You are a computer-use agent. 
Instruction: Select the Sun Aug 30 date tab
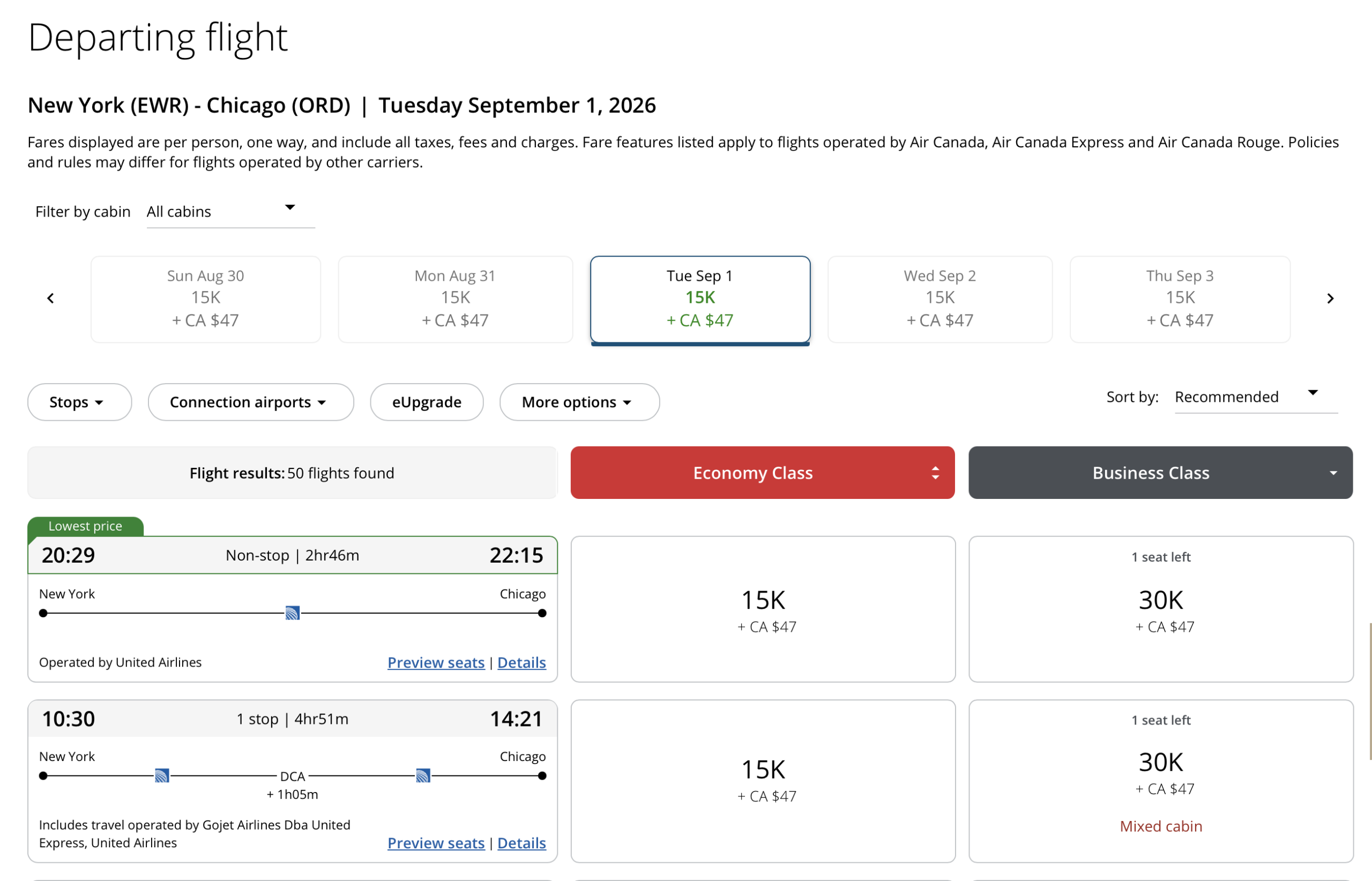205,299
